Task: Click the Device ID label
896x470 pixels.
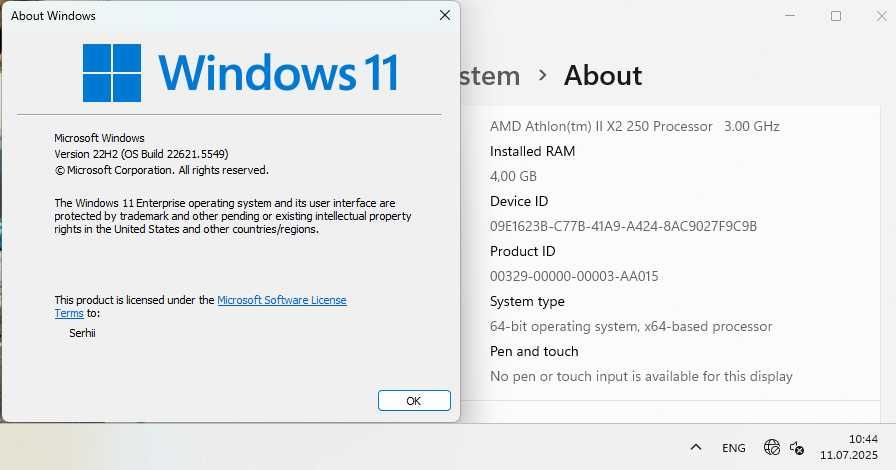Action: [x=519, y=201]
